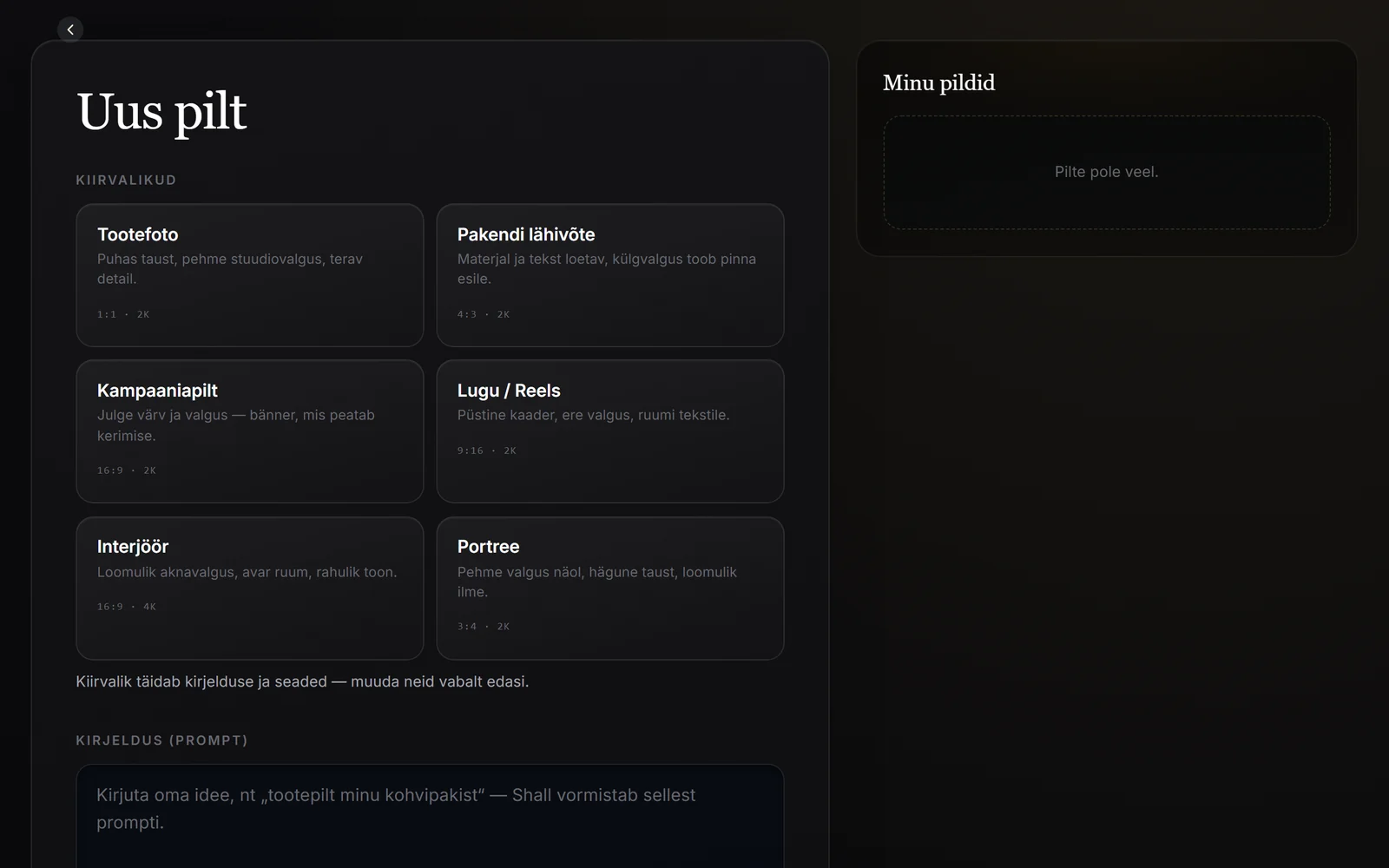
Task: Click the '16:9 · 2K' label in Kampaaniapilt
Action: pyautogui.click(x=127, y=470)
